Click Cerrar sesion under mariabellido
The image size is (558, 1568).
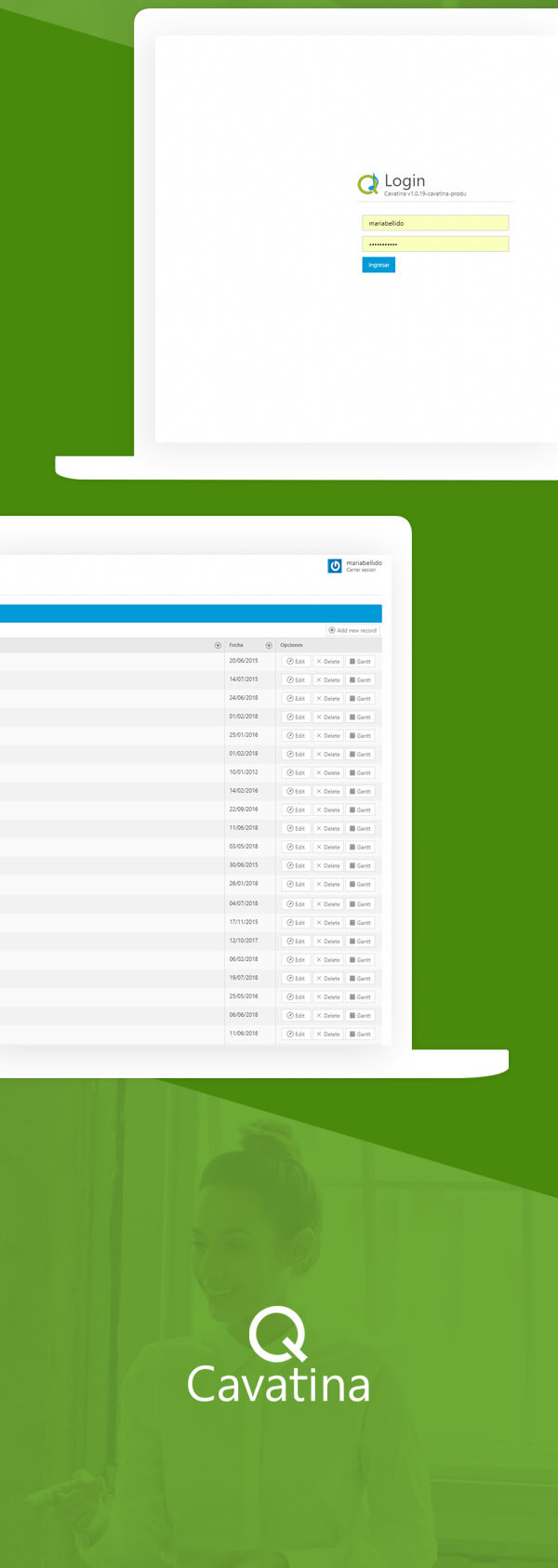coord(361,571)
